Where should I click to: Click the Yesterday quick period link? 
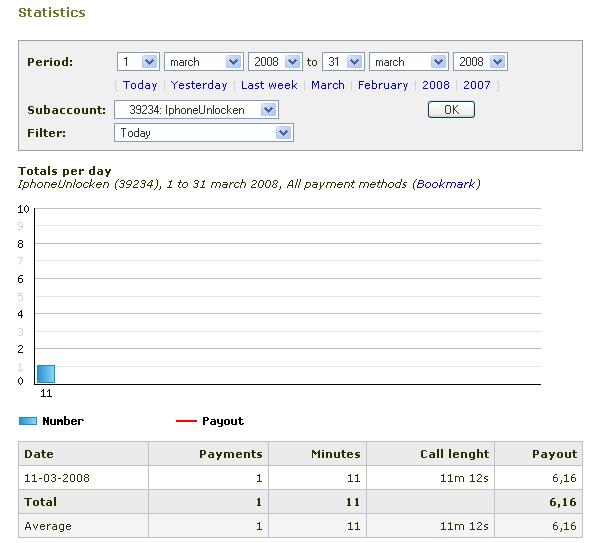tap(199, 85)
